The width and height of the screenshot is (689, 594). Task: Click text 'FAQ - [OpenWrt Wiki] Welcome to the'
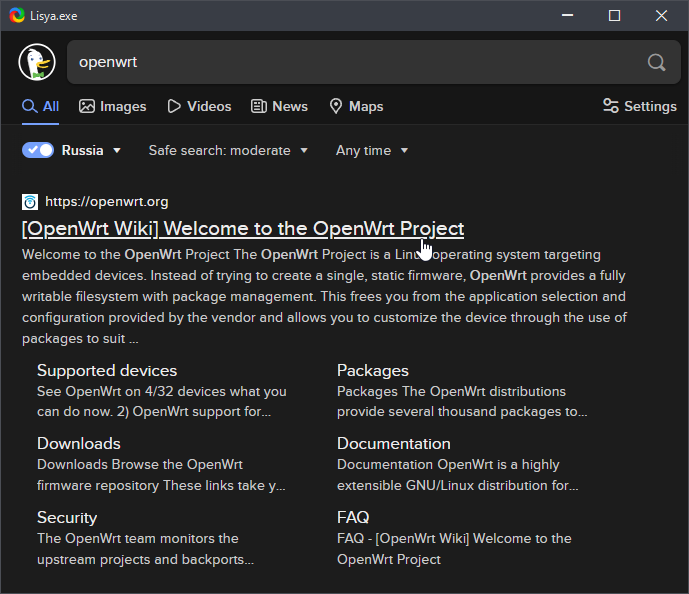click(x=454, y=538)
